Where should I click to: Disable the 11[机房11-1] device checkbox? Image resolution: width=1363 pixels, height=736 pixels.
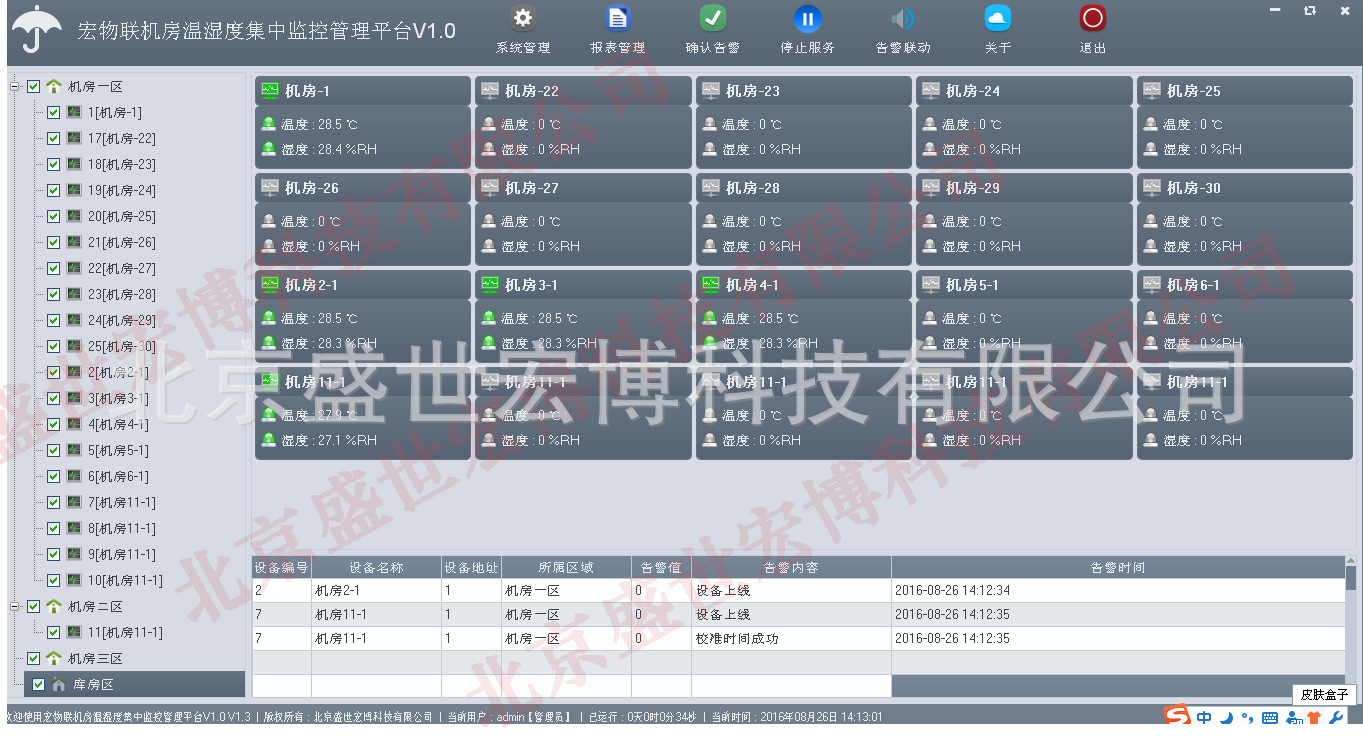point(53,632)
